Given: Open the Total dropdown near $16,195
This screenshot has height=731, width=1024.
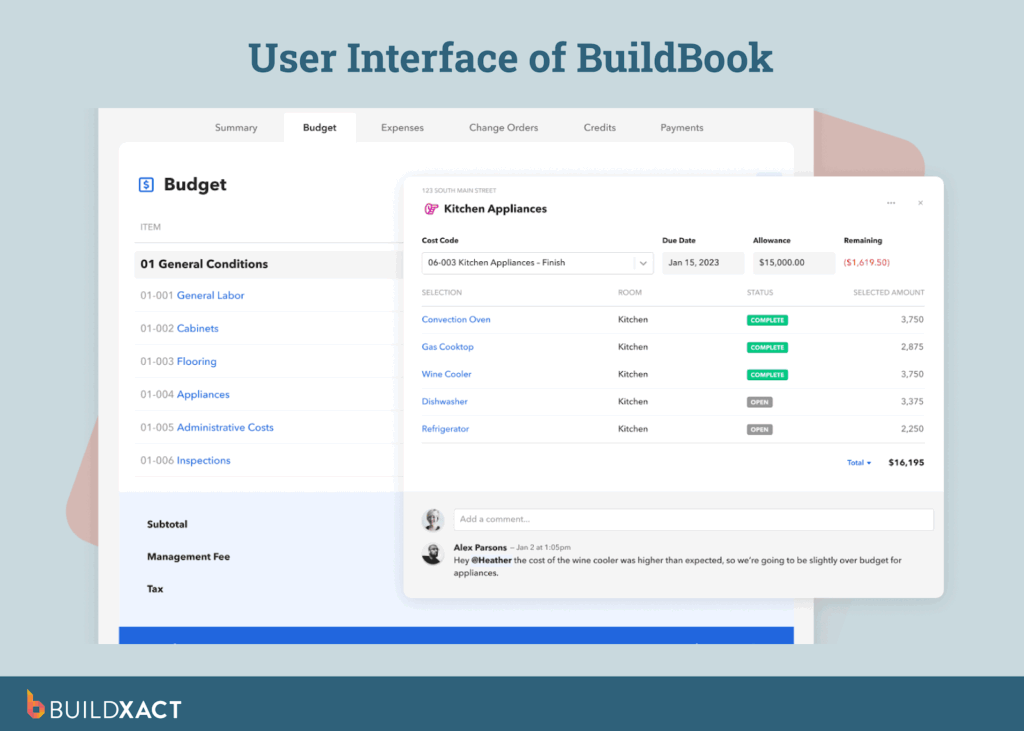Looking at the screenshot, I should click(x=859, y=462).
